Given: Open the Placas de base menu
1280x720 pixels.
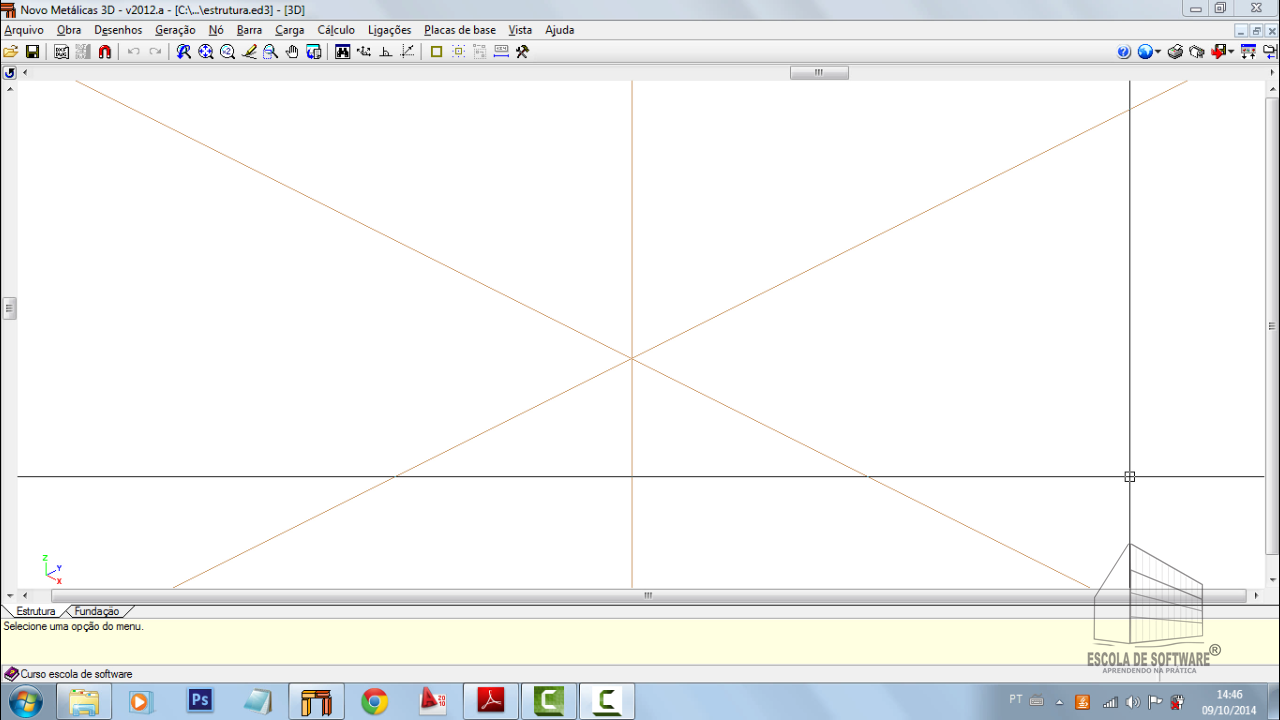Looking at the screenshot, I should pos(459,30).
